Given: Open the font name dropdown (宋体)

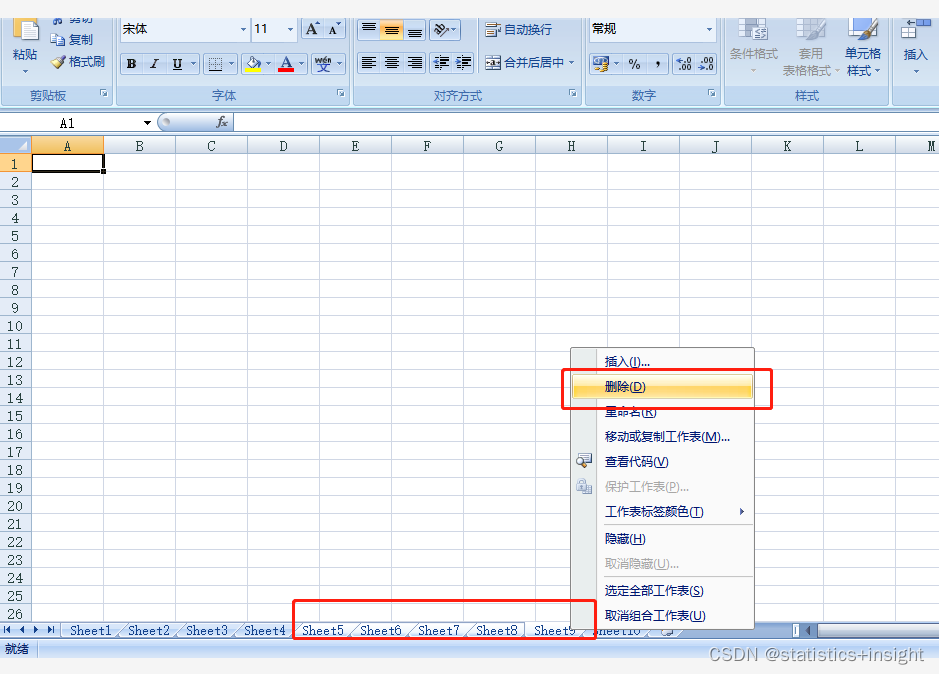Looking at the screenshot, I should coord(243,29).
